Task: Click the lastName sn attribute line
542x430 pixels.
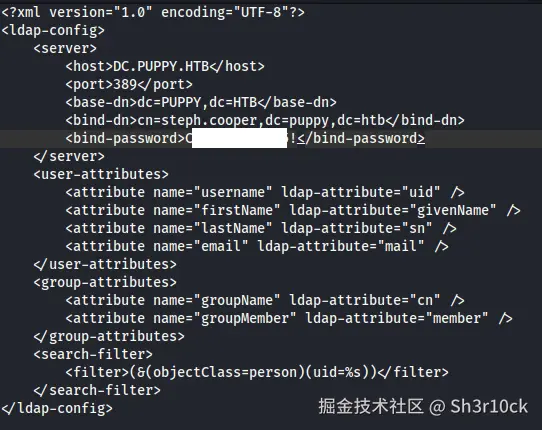Action: click(x=261, y=228)
